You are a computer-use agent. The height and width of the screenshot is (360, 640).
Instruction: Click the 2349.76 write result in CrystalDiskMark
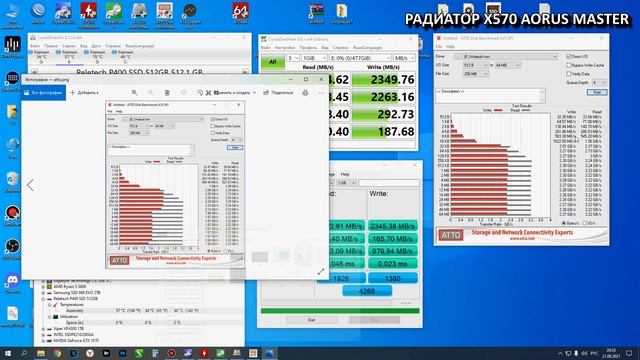384,80
